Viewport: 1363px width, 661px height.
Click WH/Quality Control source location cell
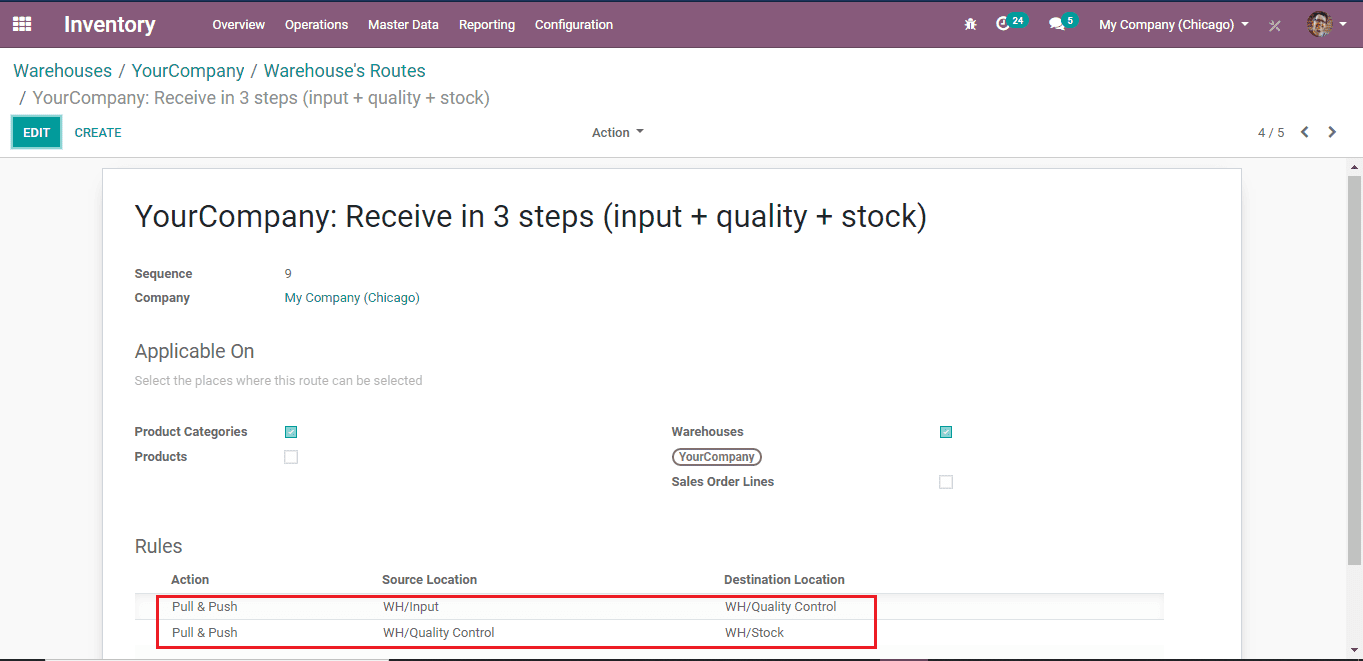[x=439, y=633]
